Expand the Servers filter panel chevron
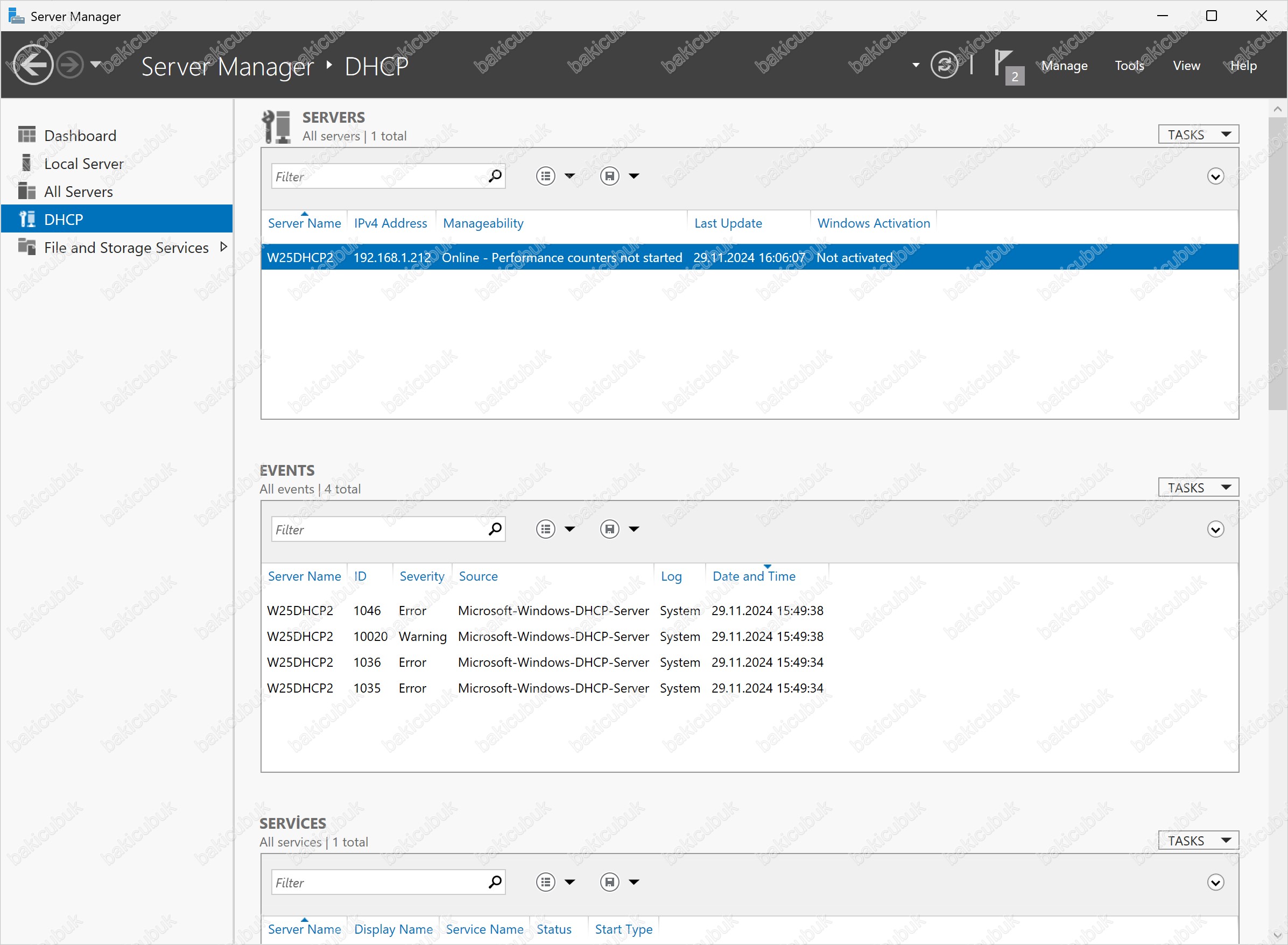Screen dimensions: 1288x945 pyautogui.click(x=1215, y=176)
